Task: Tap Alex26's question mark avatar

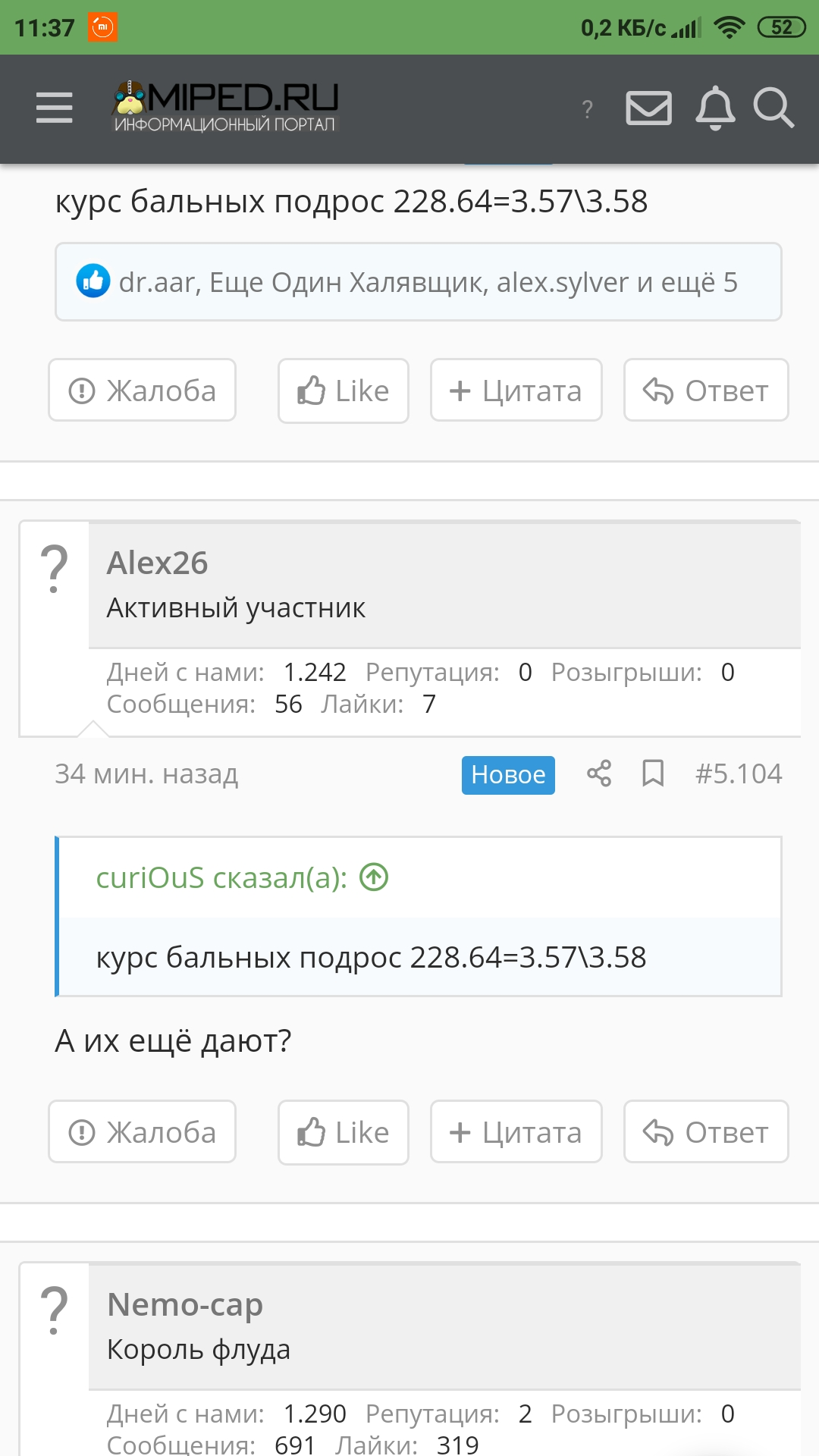Action: point(54,569)
